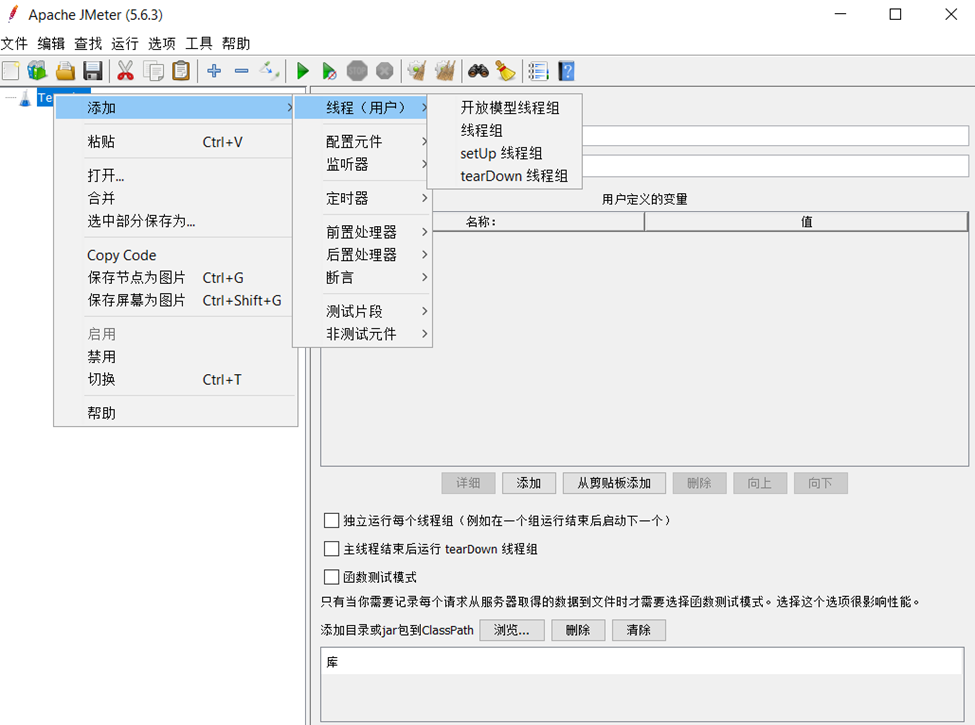The image size is (975, 725).
Task: Open the 运行 menu
Action: coord(124,44)
